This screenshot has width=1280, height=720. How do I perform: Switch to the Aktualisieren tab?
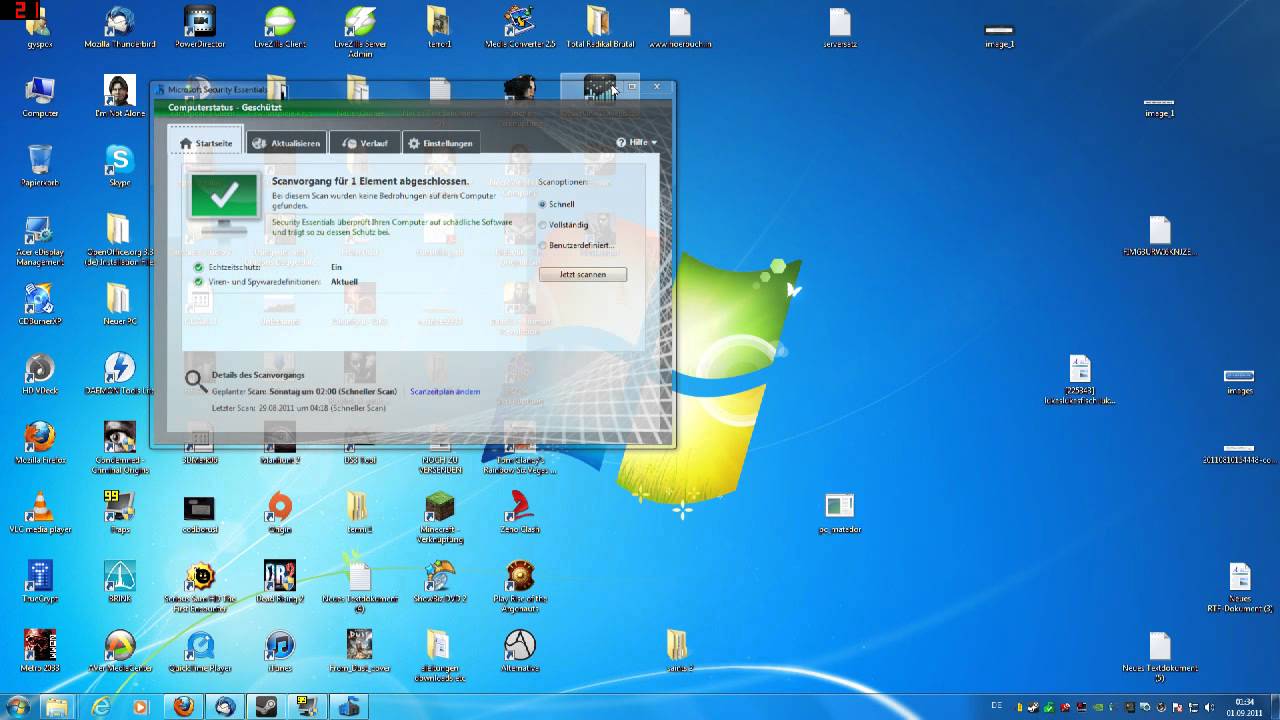click(x=286, y=143)
